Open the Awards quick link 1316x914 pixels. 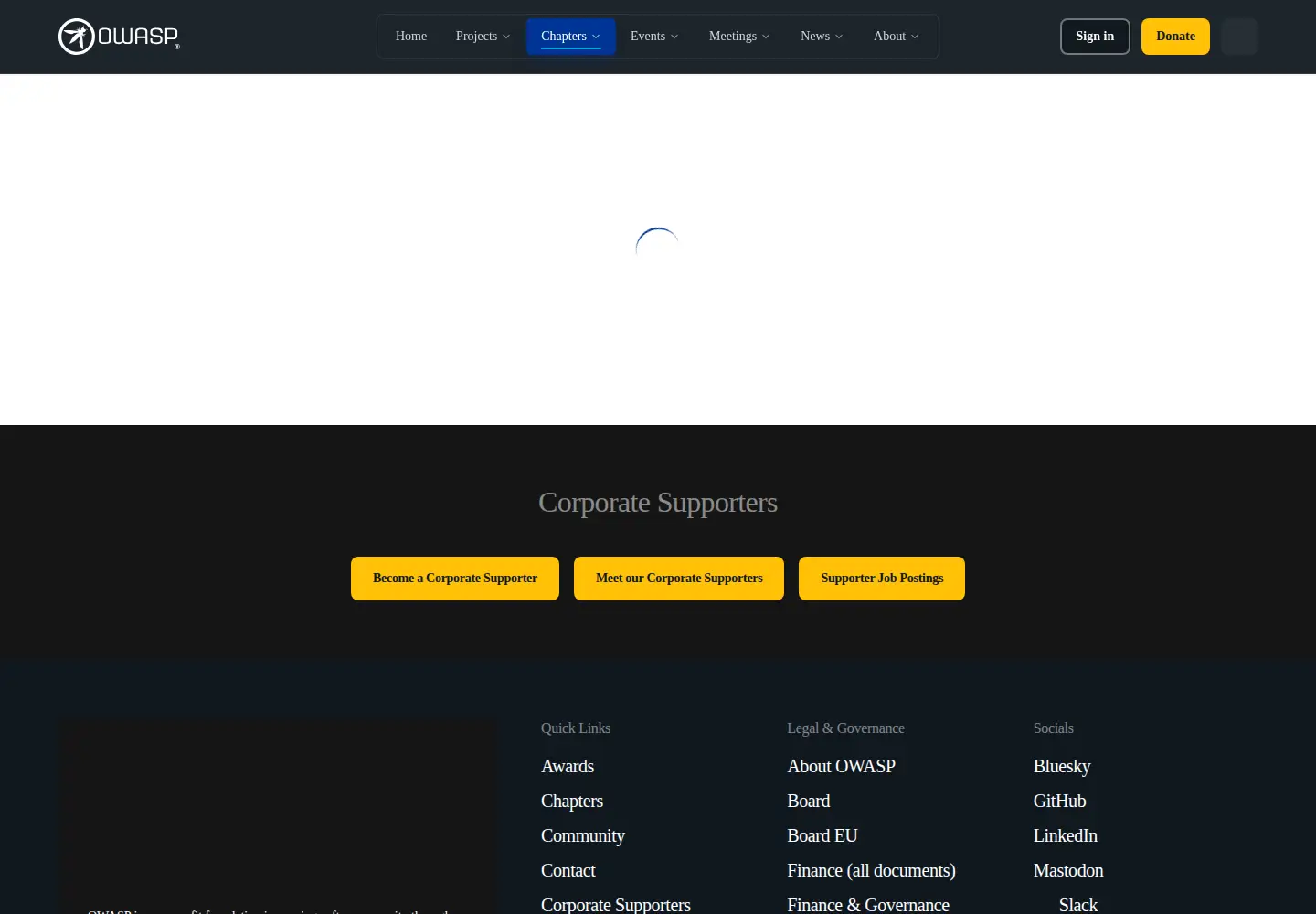point(568,766)
